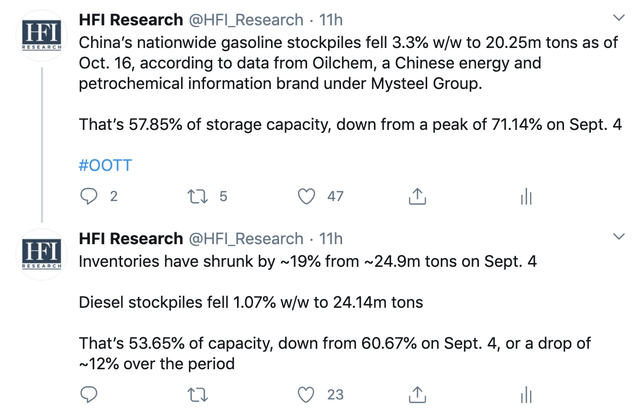Open HFI Research name on first tweet
This screenshot has width=640, height=414.
[131, 20]
